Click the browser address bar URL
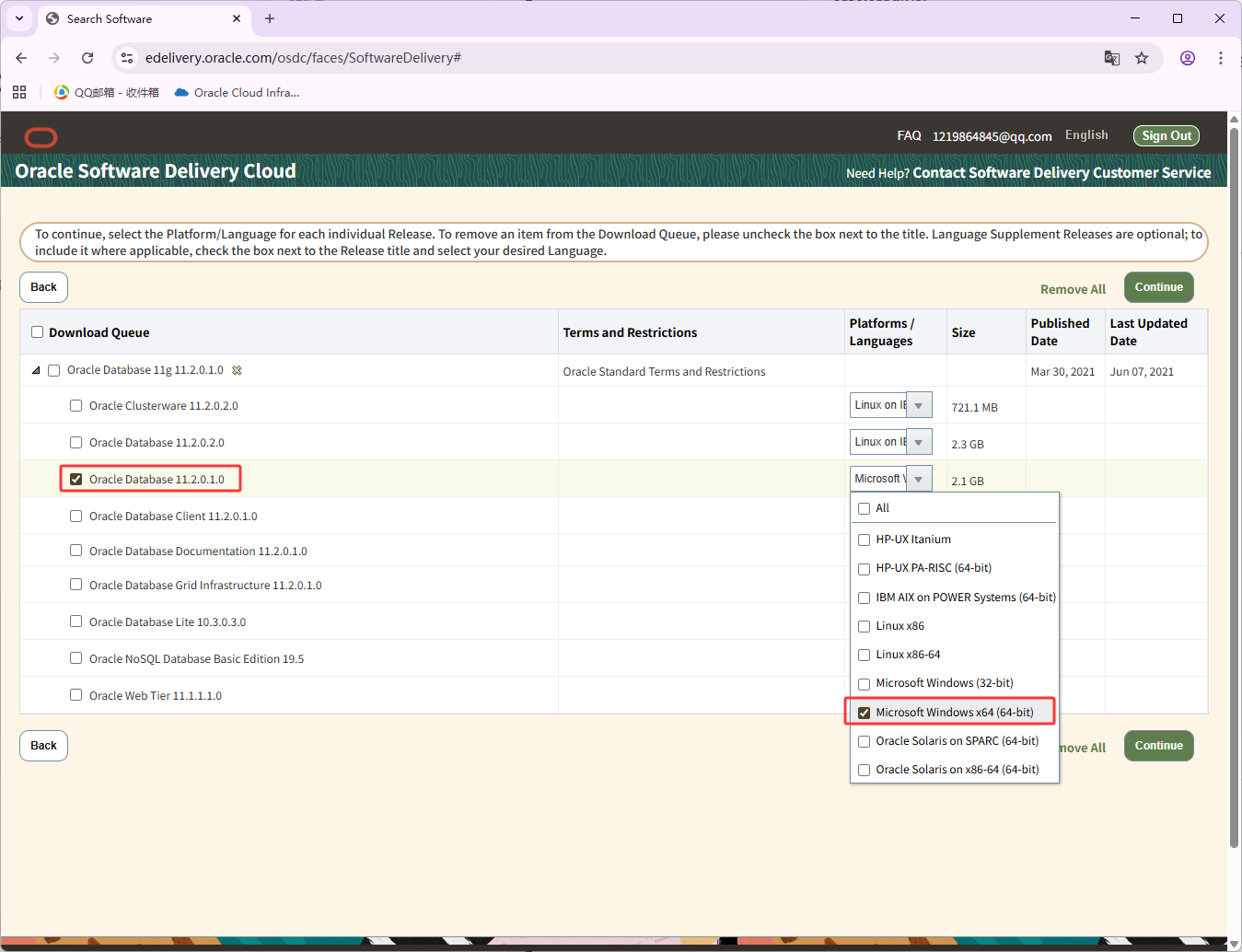 tap(303, 58)
